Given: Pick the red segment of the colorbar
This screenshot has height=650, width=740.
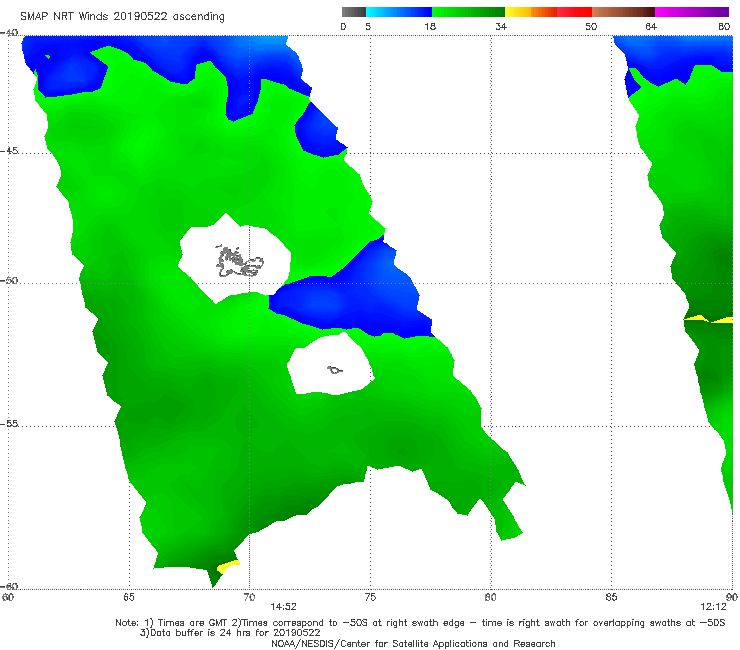Looking at the screenshot, I should (575, 12).
